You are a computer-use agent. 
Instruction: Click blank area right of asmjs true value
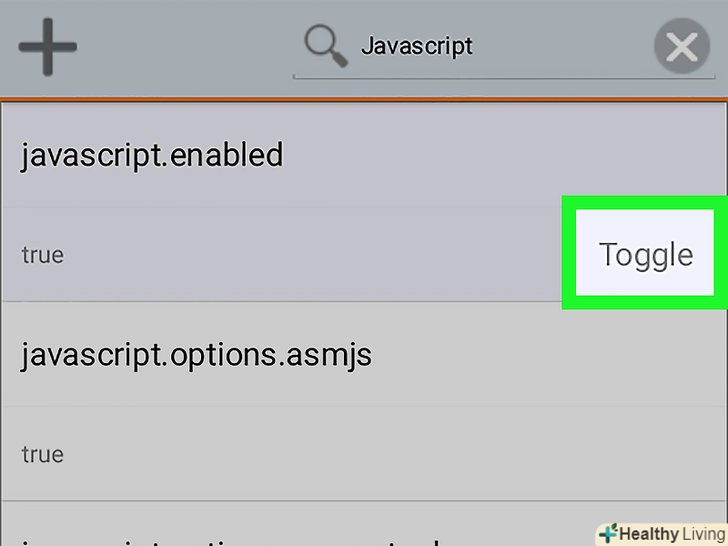tap(400, 454)
